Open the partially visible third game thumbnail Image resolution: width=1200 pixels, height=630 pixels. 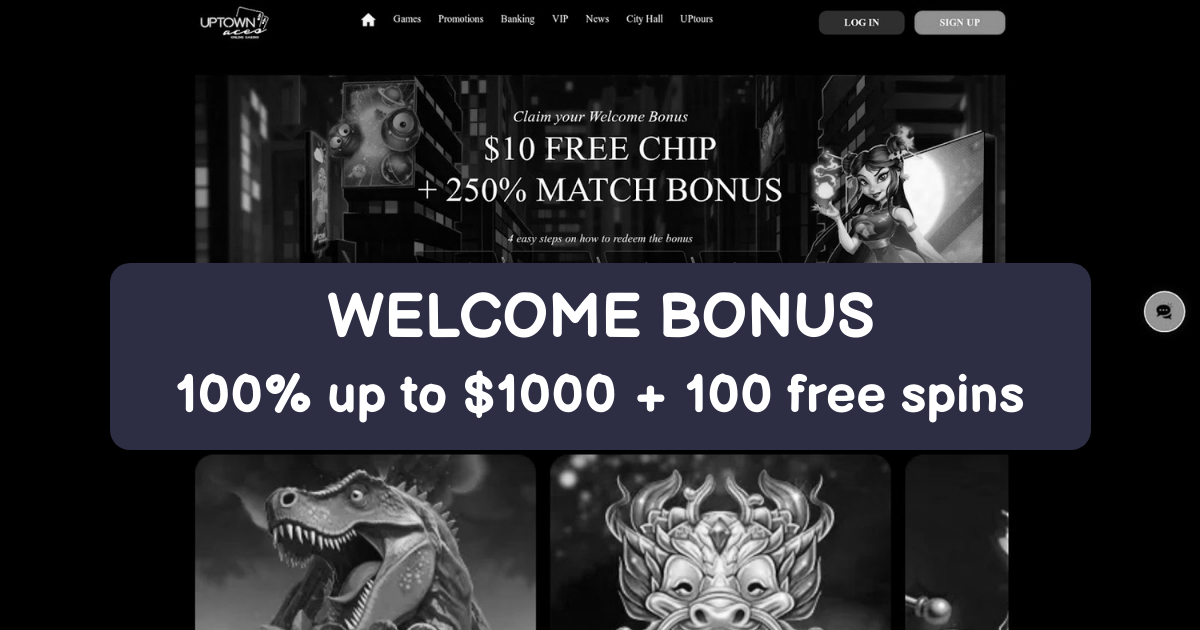tap(956, 542)
